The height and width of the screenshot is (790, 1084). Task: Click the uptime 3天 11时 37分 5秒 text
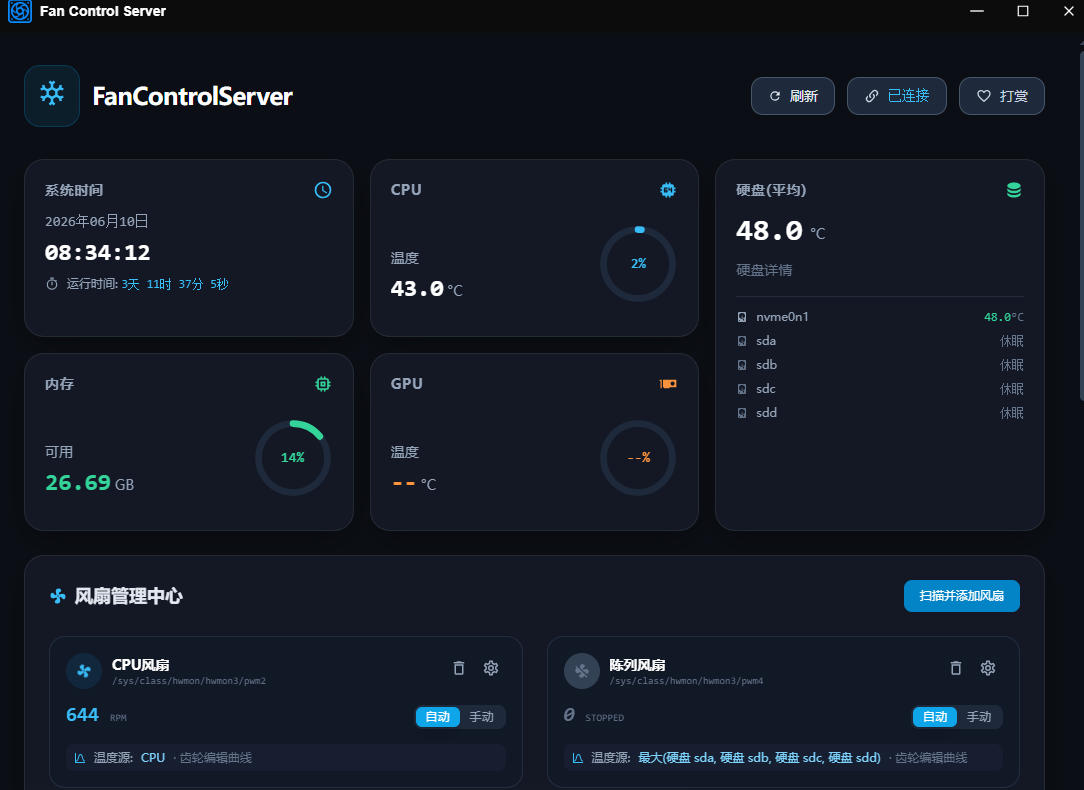tap(175, 284)
